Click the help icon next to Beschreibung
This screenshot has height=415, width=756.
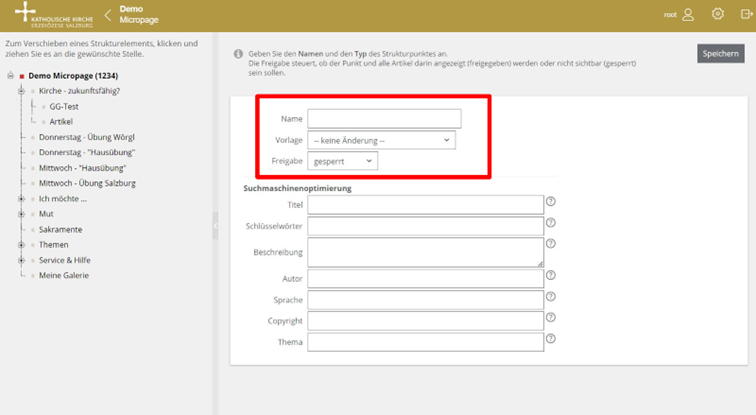551,244
